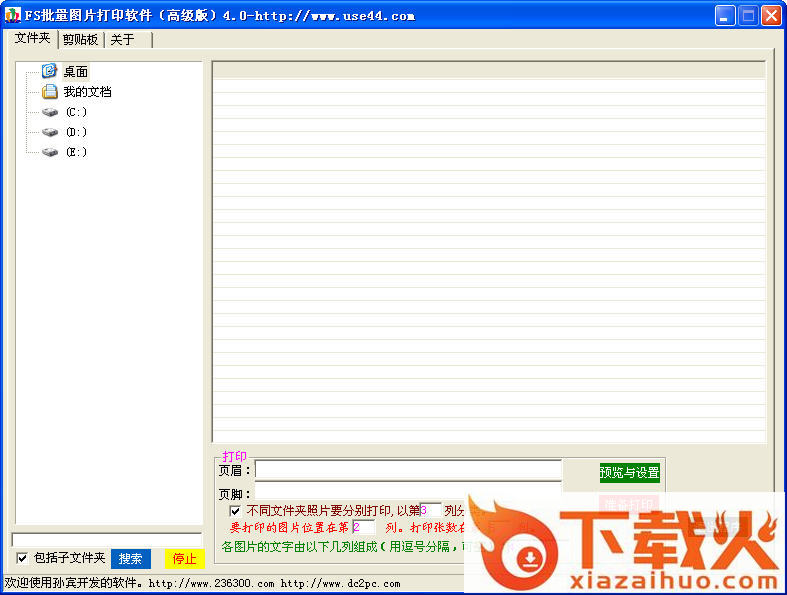
Task: Click the yellow 停止 button
Action: pyautogui.click(x=184, y=559)
